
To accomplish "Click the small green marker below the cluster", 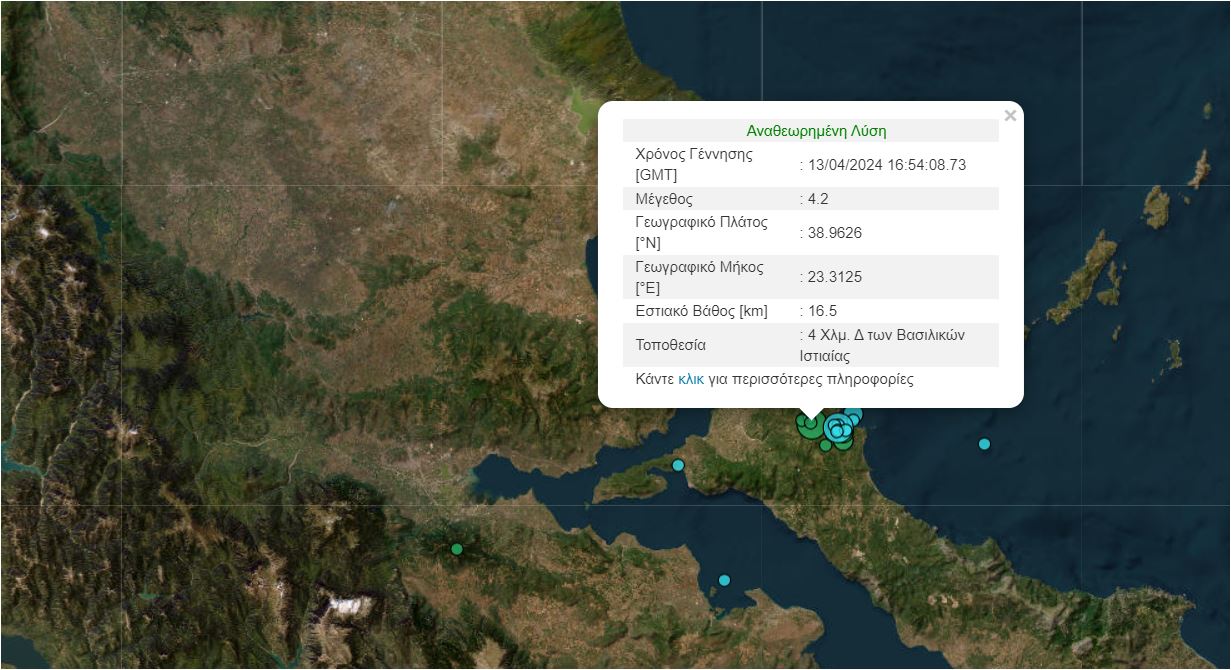I will [x=825, y=446].
